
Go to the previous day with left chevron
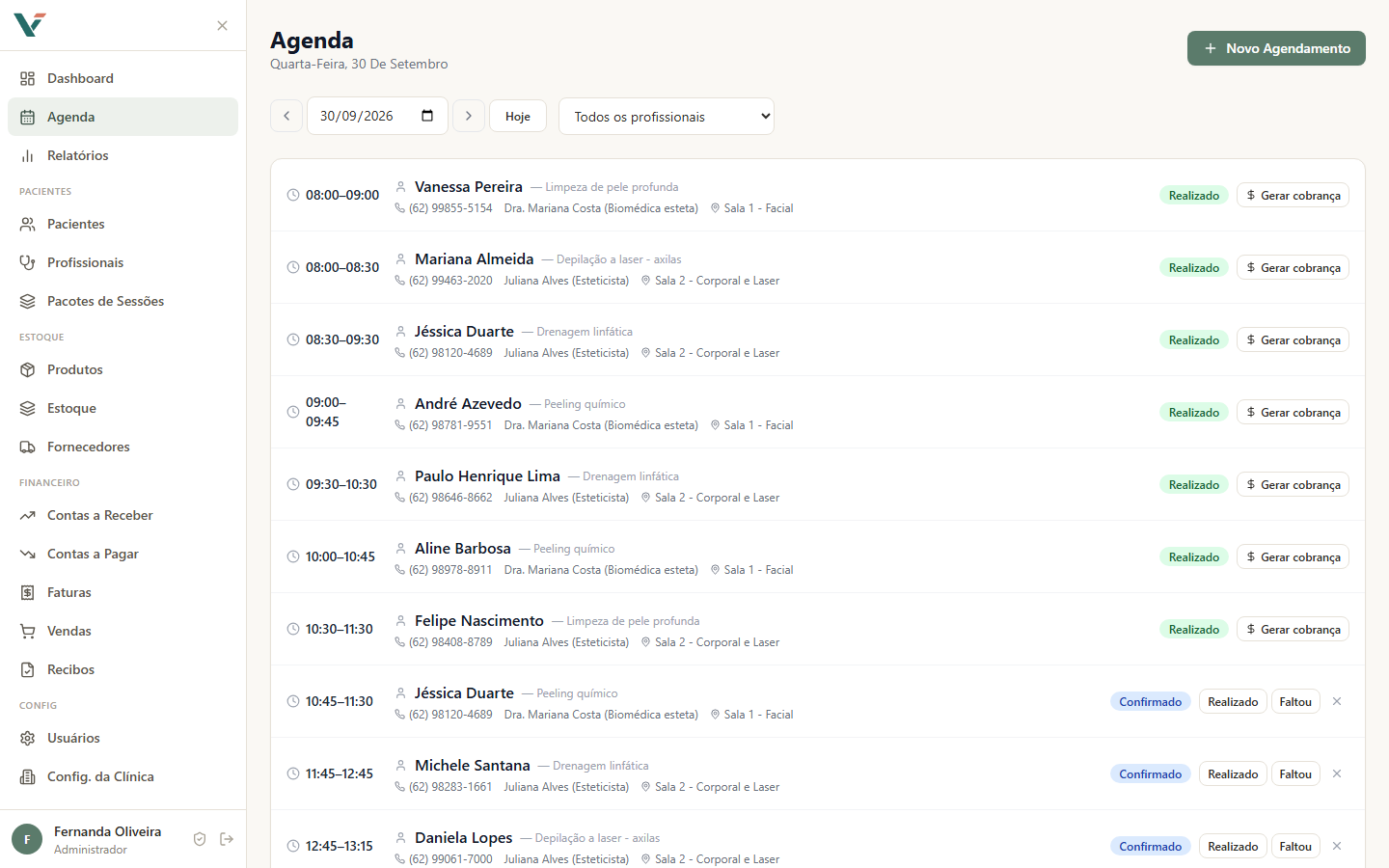(x=286, y=116)
